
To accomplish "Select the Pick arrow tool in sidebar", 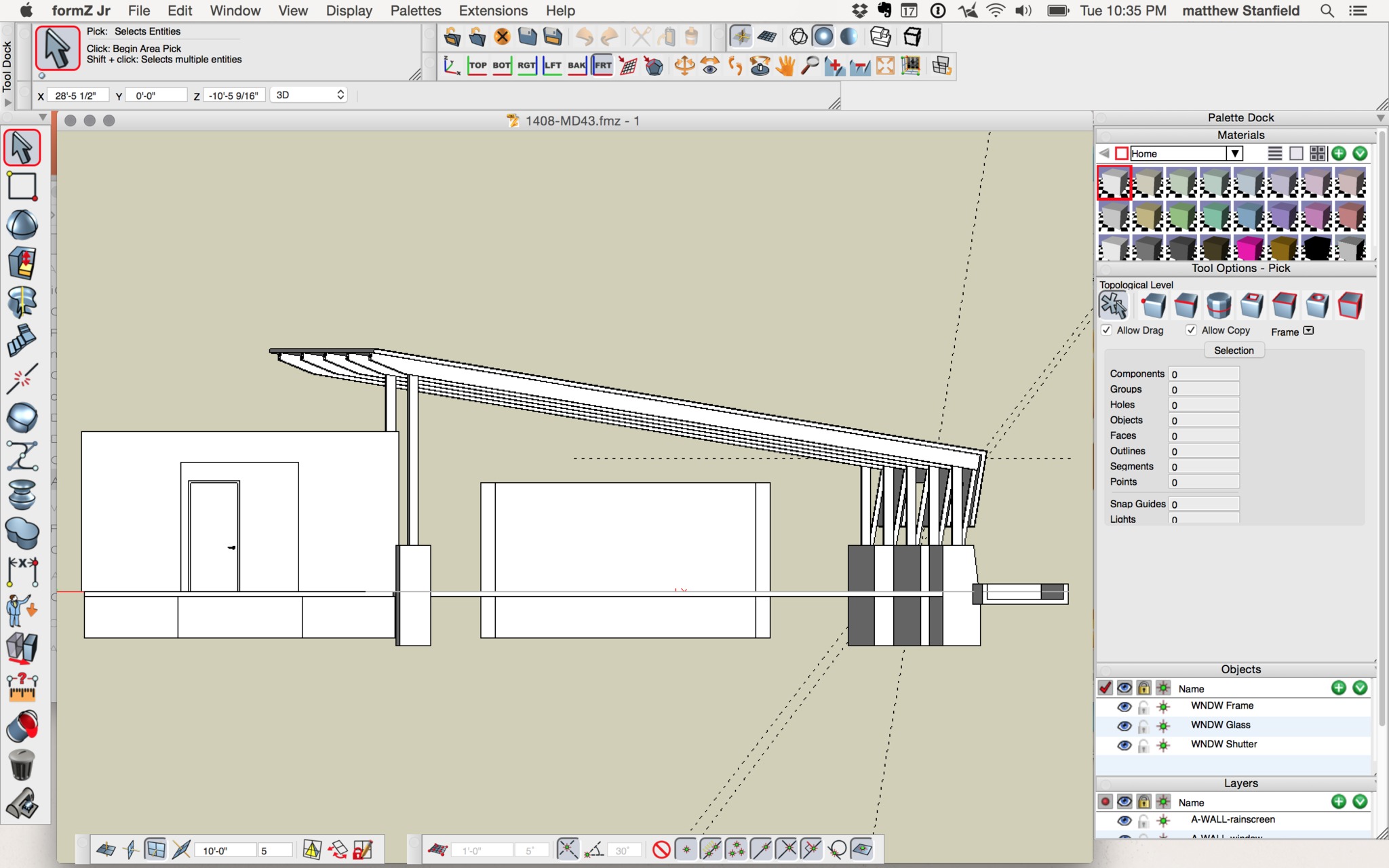I will coord(22,148).
